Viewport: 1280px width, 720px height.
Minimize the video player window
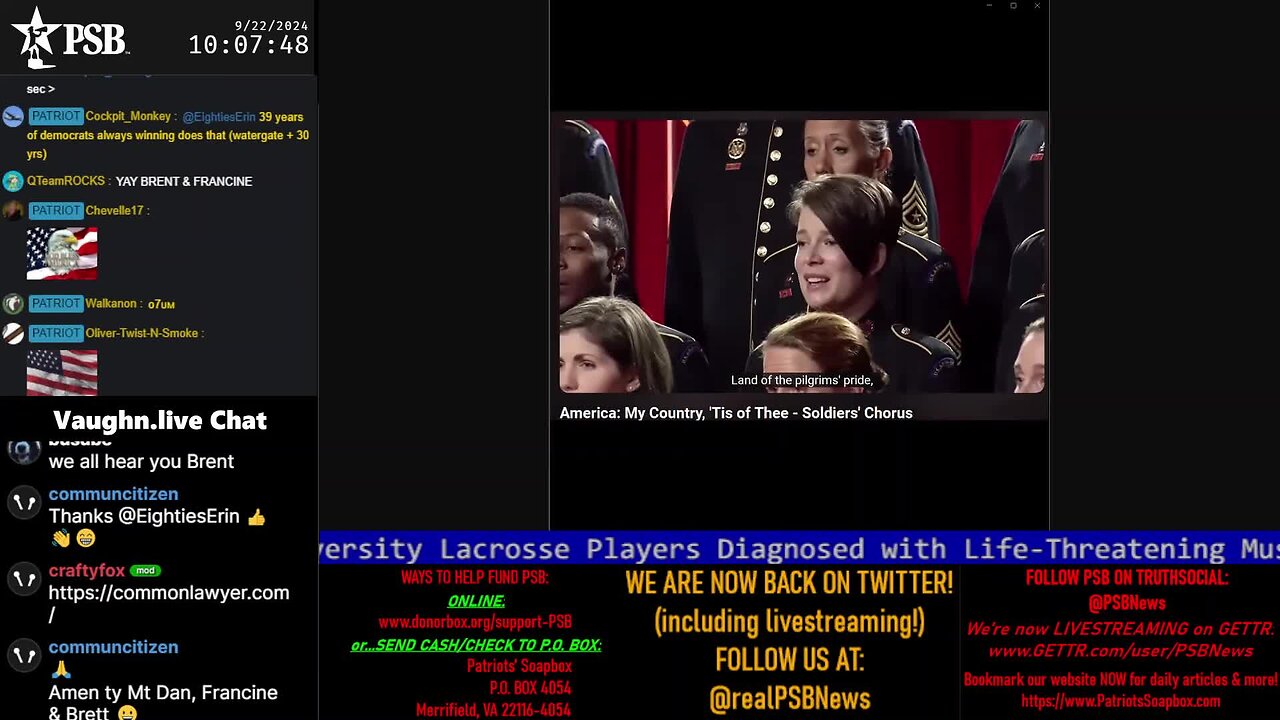[989, 6]
